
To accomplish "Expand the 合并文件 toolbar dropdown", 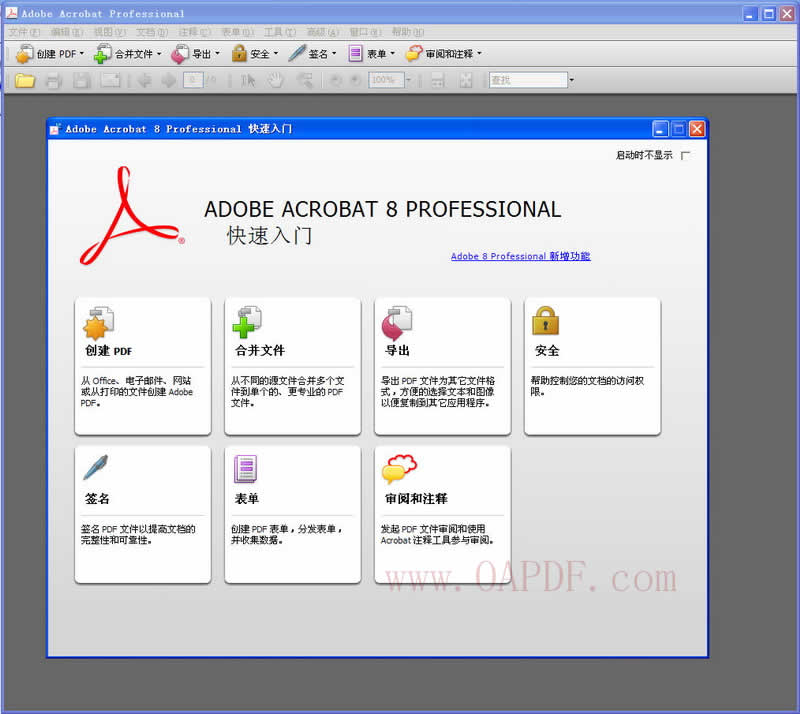I will coord(159,53).
